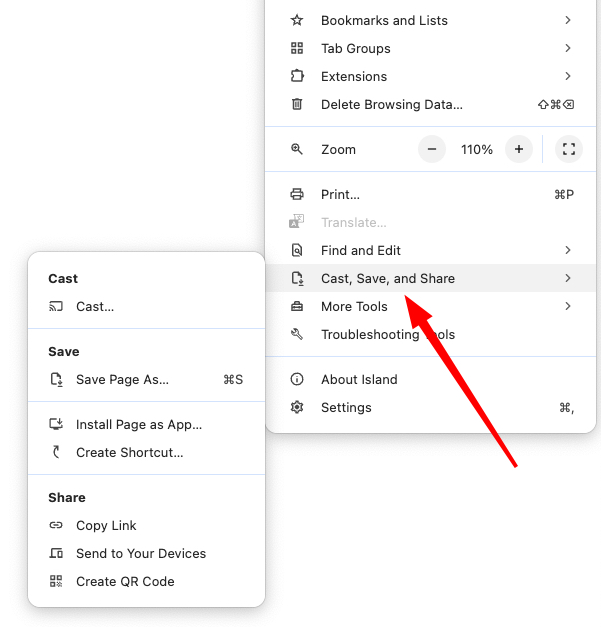Choose Delete Browsing Data...
The height and width of the screenshot is (627, 601).
[x=431, y=104]
